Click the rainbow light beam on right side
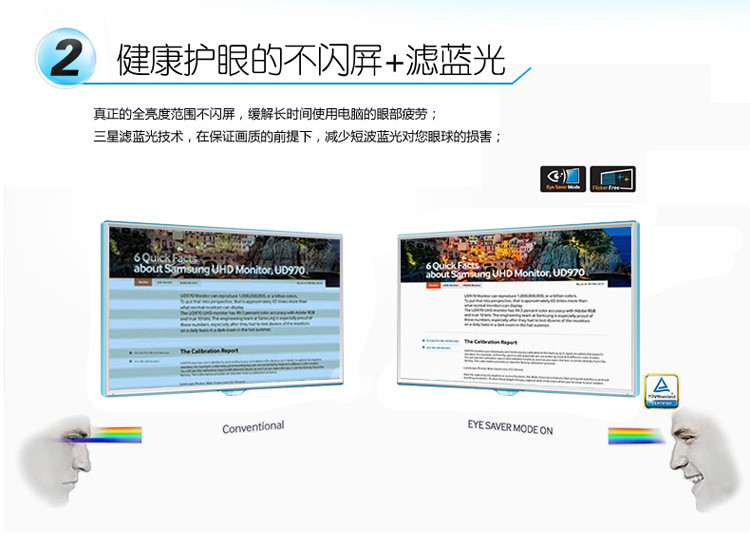This screenshot has width=750, height=541. pos(634,436)
